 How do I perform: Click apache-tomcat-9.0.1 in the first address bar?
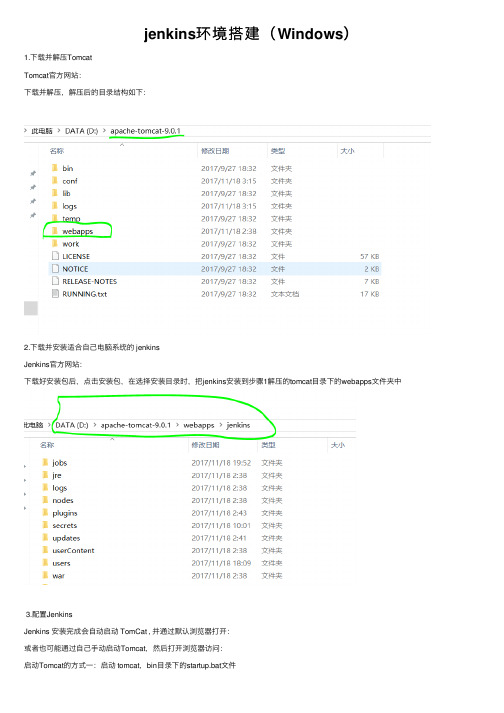tap(146, 131)
